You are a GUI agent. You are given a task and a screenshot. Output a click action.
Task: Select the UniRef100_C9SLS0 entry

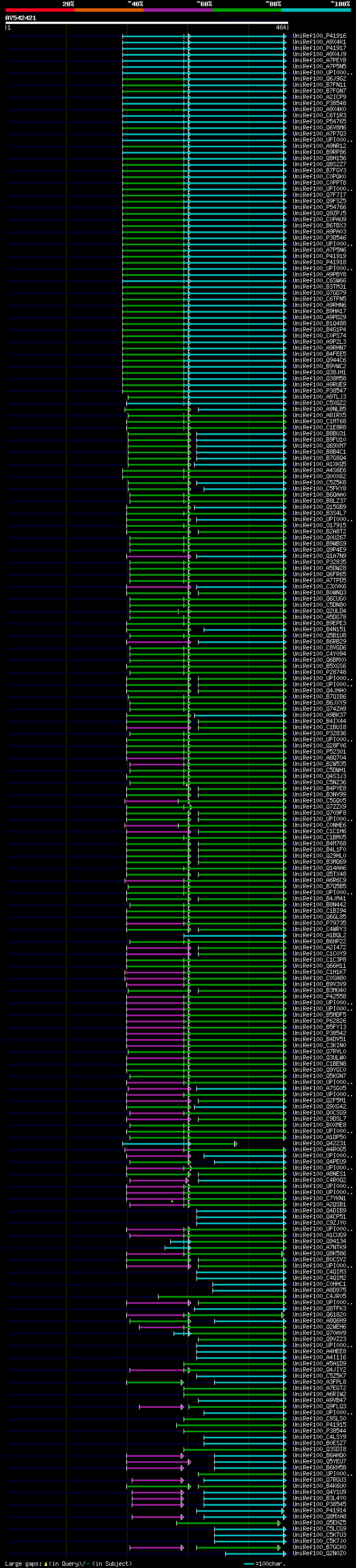319,1418
